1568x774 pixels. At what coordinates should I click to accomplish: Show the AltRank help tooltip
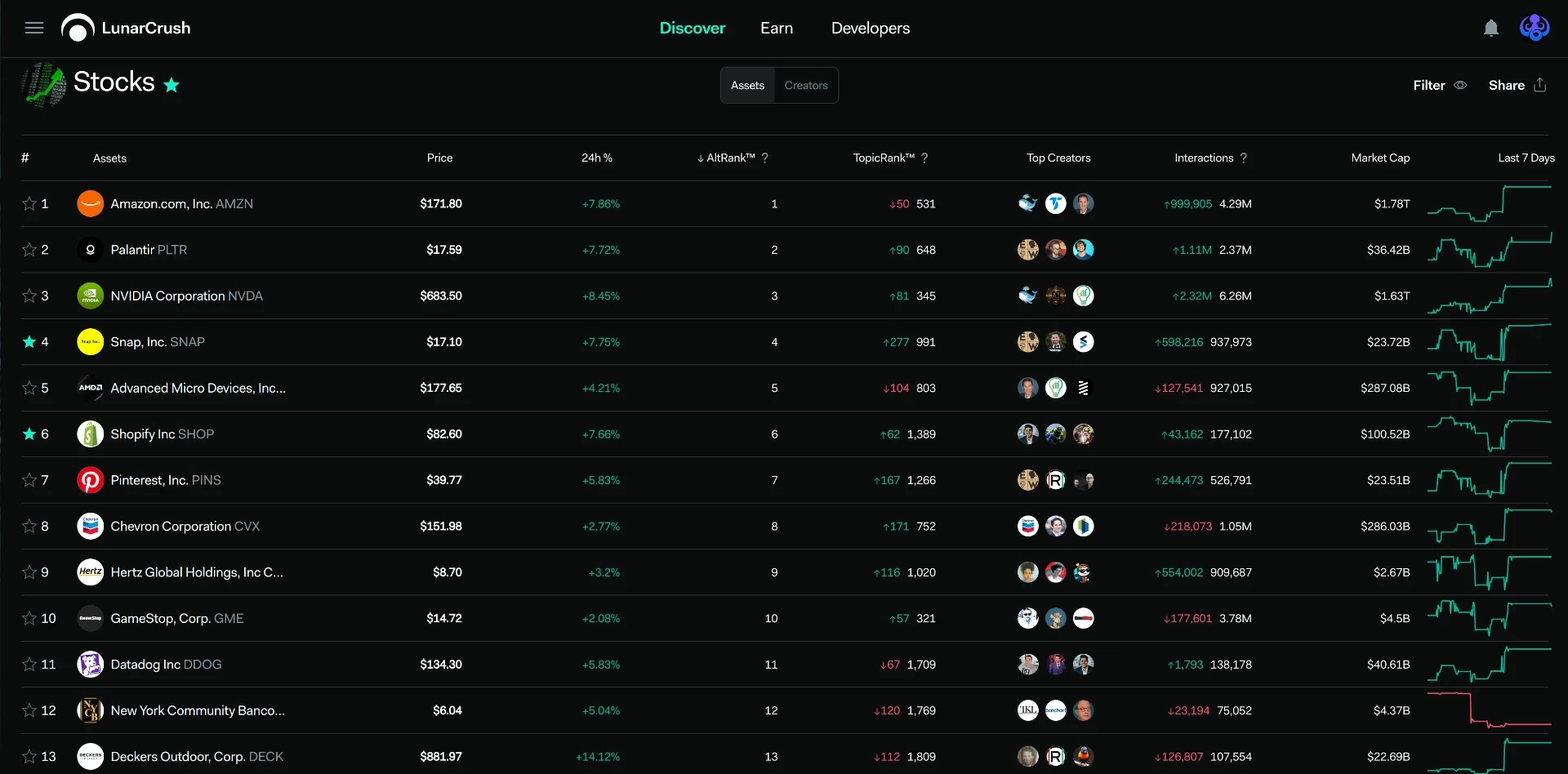pos(765,158)
